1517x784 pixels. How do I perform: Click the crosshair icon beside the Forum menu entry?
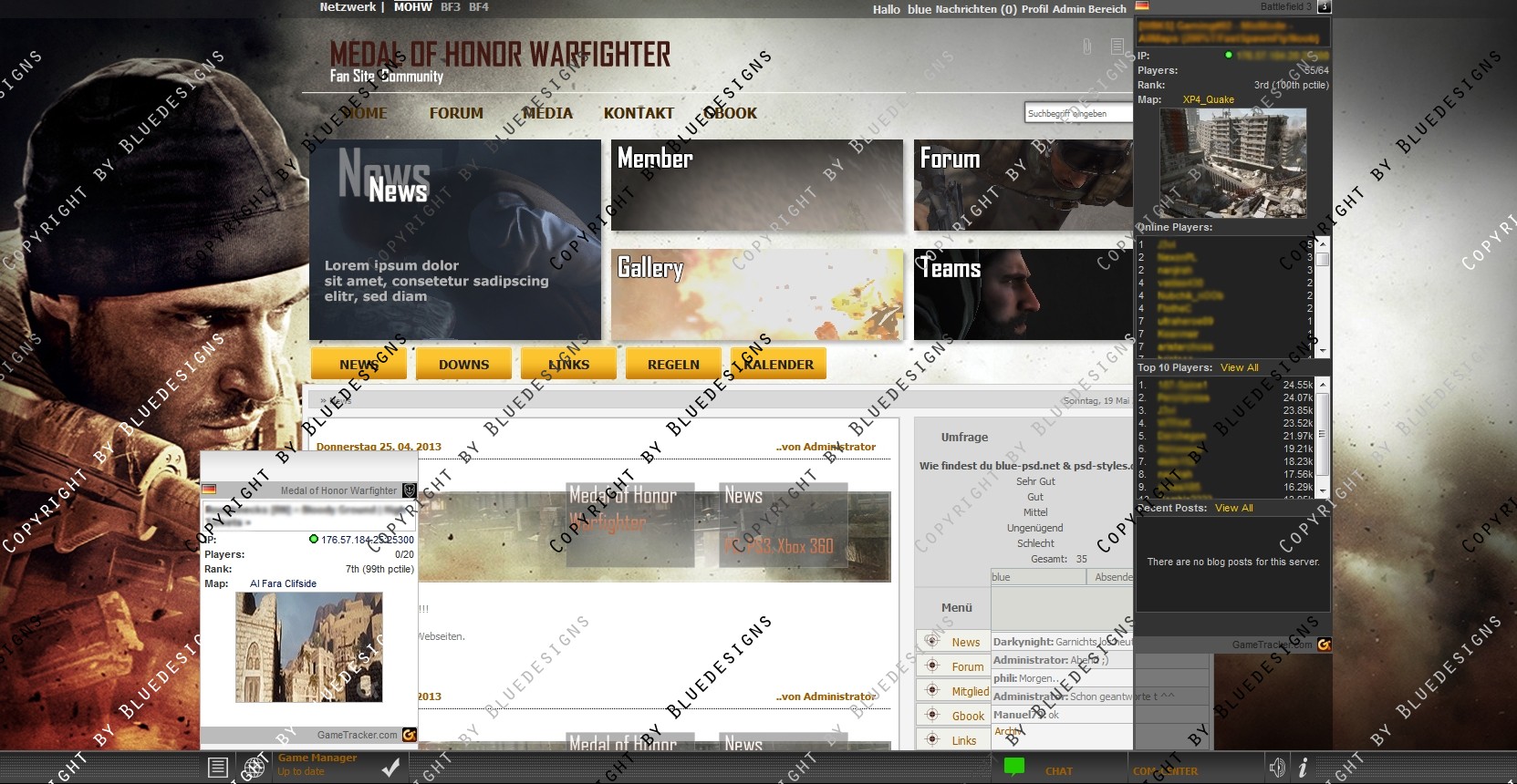pos(932,665)
